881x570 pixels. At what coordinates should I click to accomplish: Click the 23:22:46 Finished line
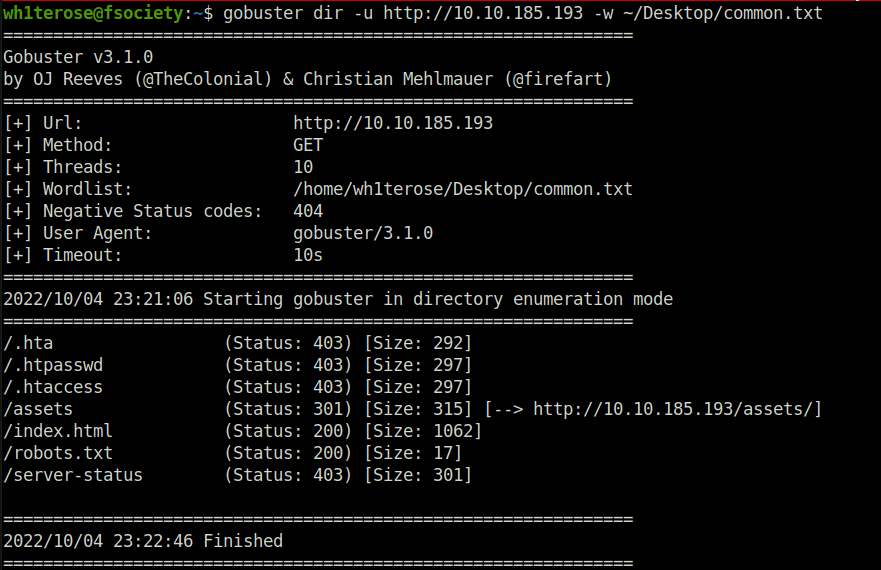pos(143,541)
